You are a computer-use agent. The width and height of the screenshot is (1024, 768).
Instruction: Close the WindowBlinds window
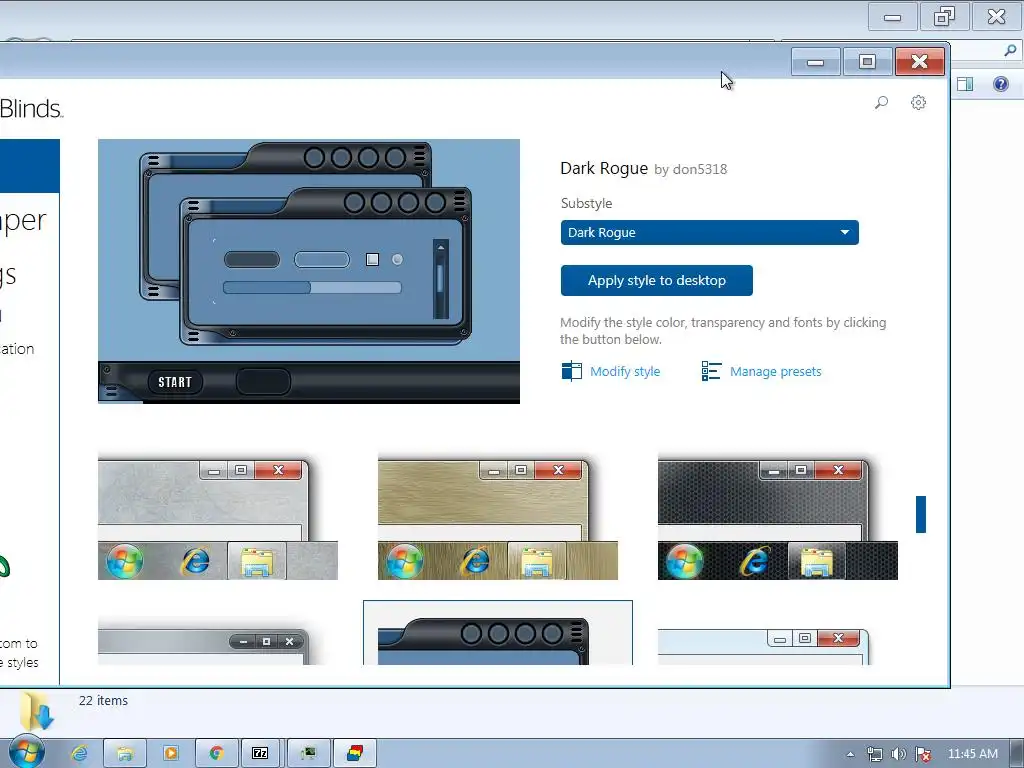click(x=920, y=62)
